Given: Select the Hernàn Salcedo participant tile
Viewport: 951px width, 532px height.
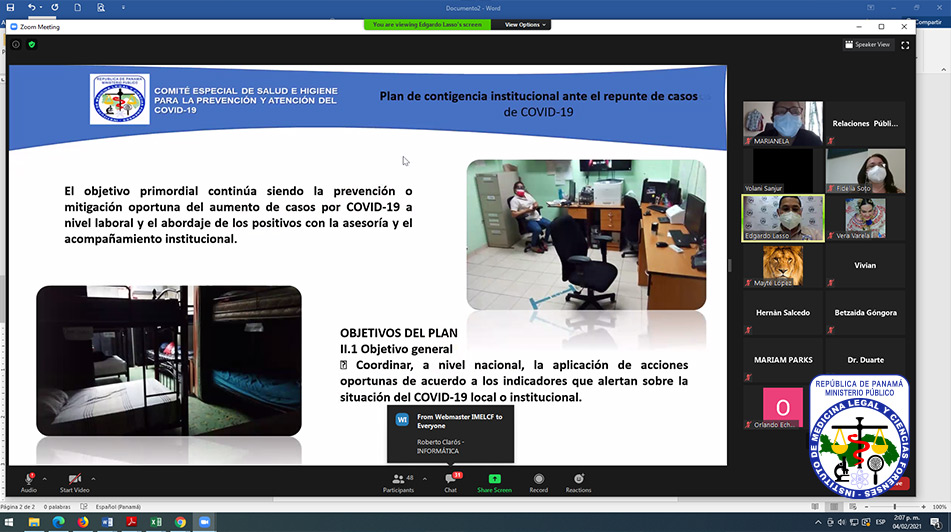Looking at the screenshot, I should [x=783, y=312].
